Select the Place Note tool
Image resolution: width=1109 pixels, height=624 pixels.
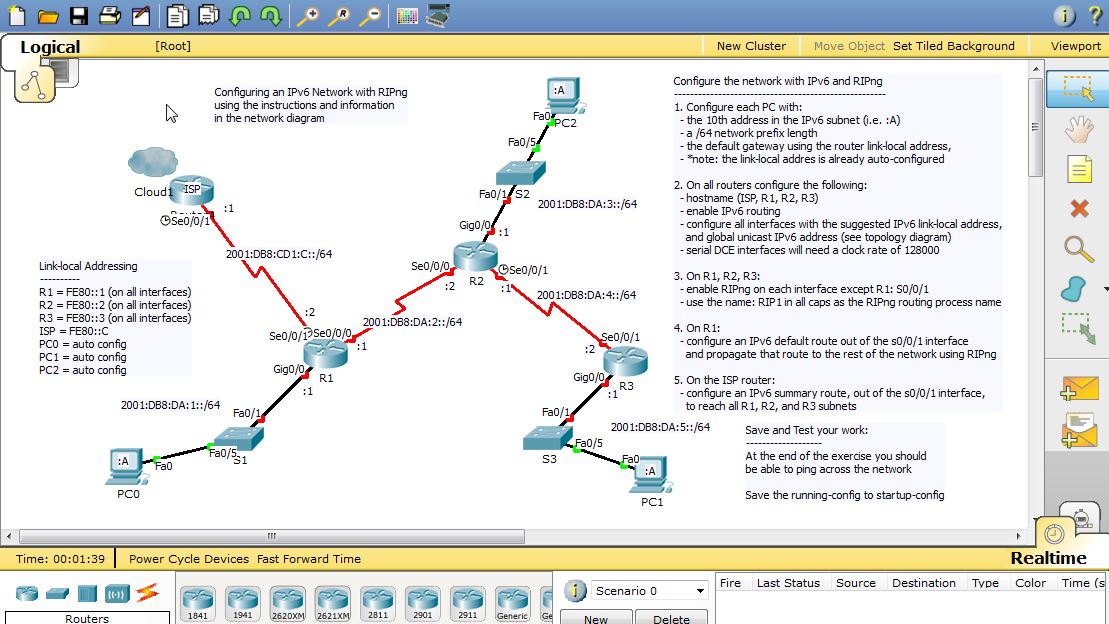point(1080,169)
